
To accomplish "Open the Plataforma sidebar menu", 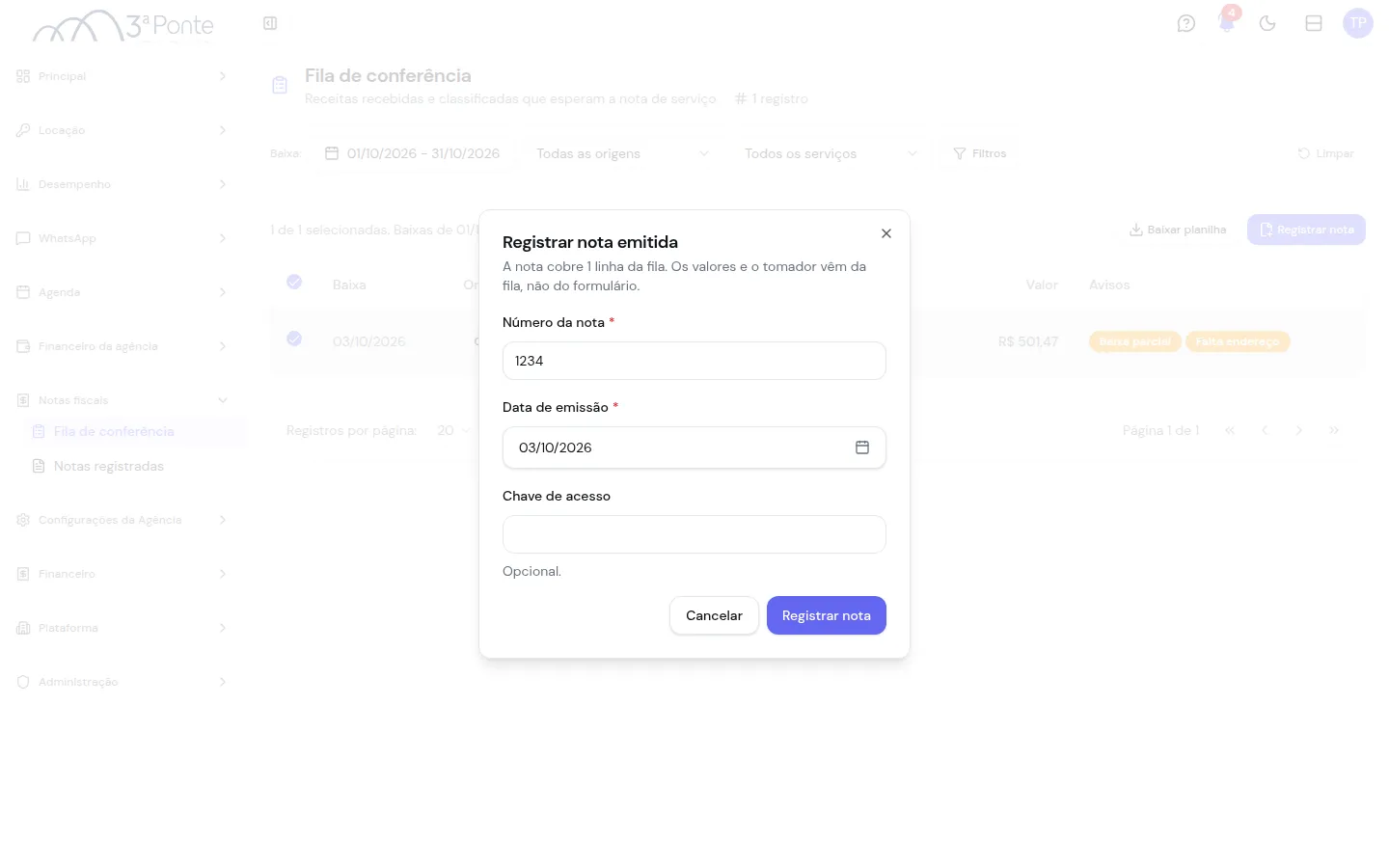I will (123, 628).
